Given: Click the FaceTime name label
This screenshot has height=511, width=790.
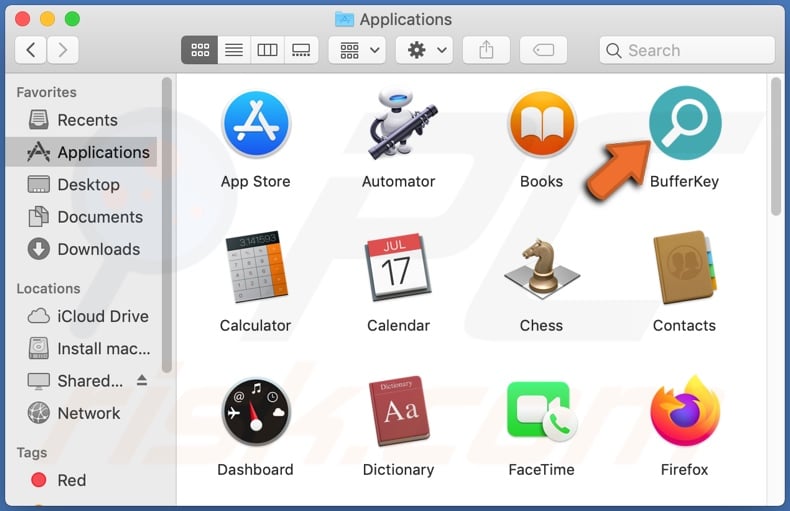Looking at the screenshot, I should [x=542, y=470].
